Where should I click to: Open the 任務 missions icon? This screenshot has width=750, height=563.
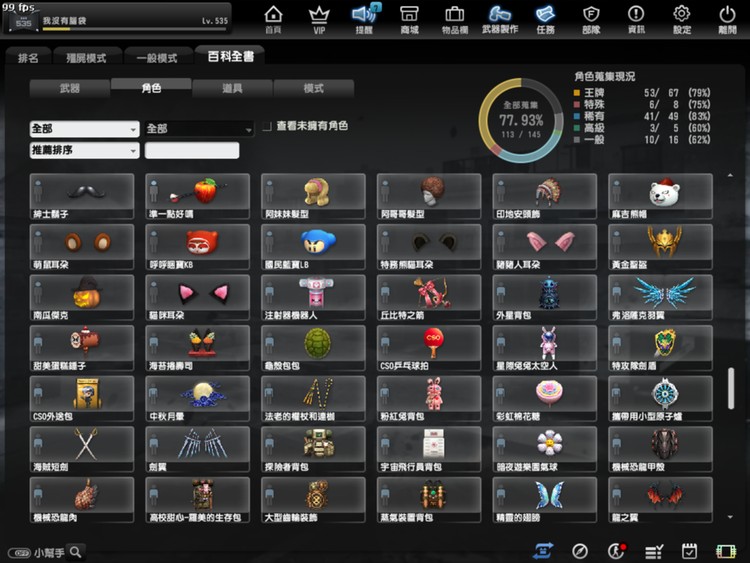click(x=545, y=19)
